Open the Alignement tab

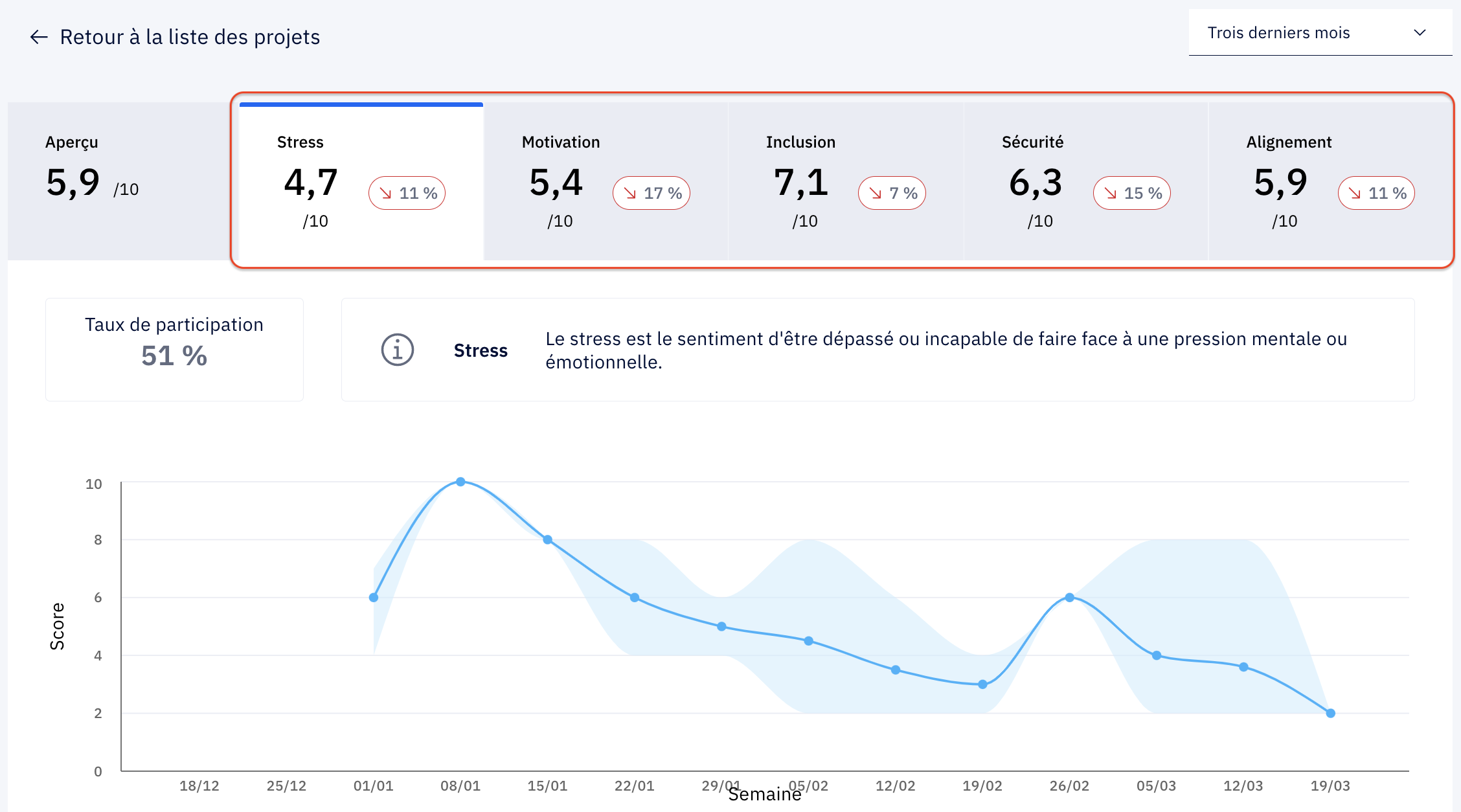1330,181
